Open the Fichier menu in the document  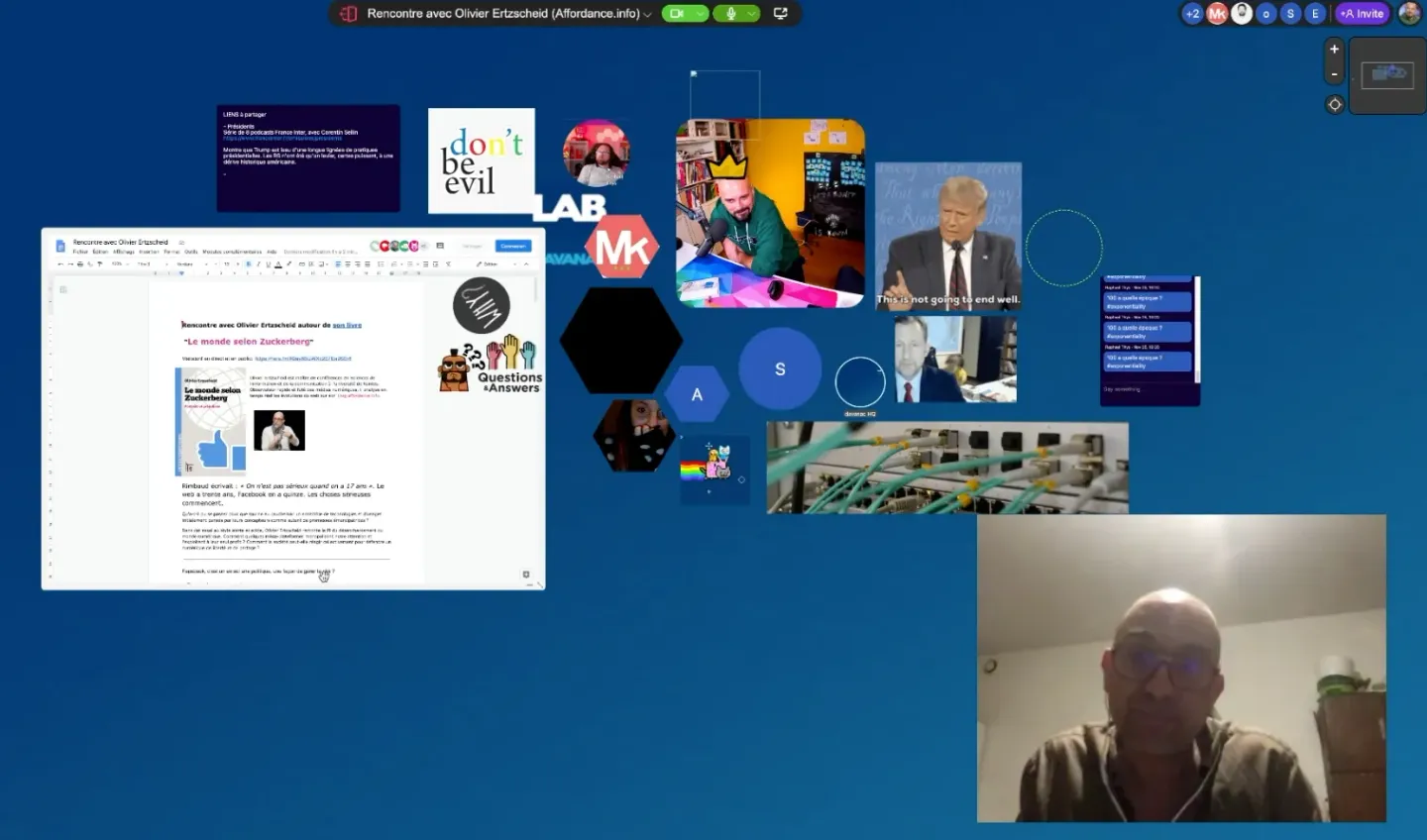coord(80,252)
